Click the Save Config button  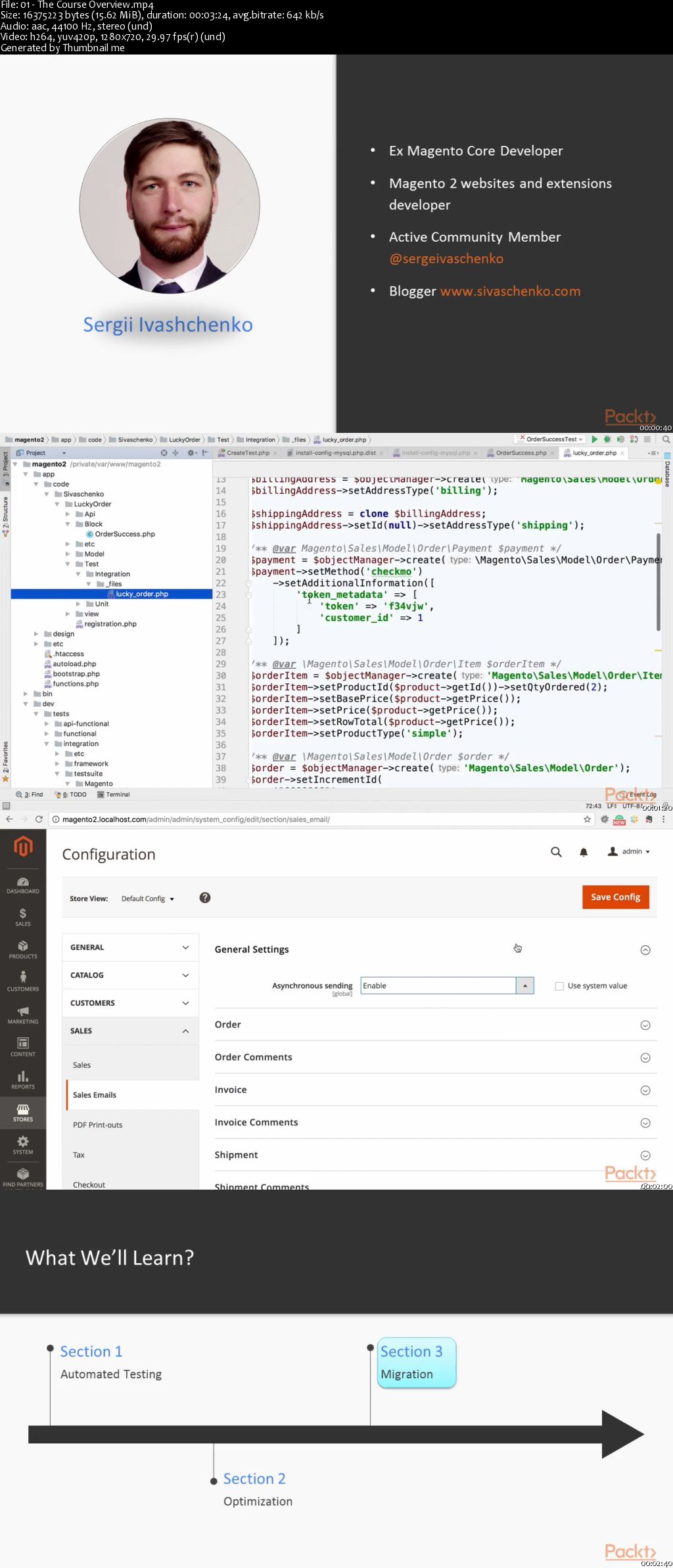(615, 897)
